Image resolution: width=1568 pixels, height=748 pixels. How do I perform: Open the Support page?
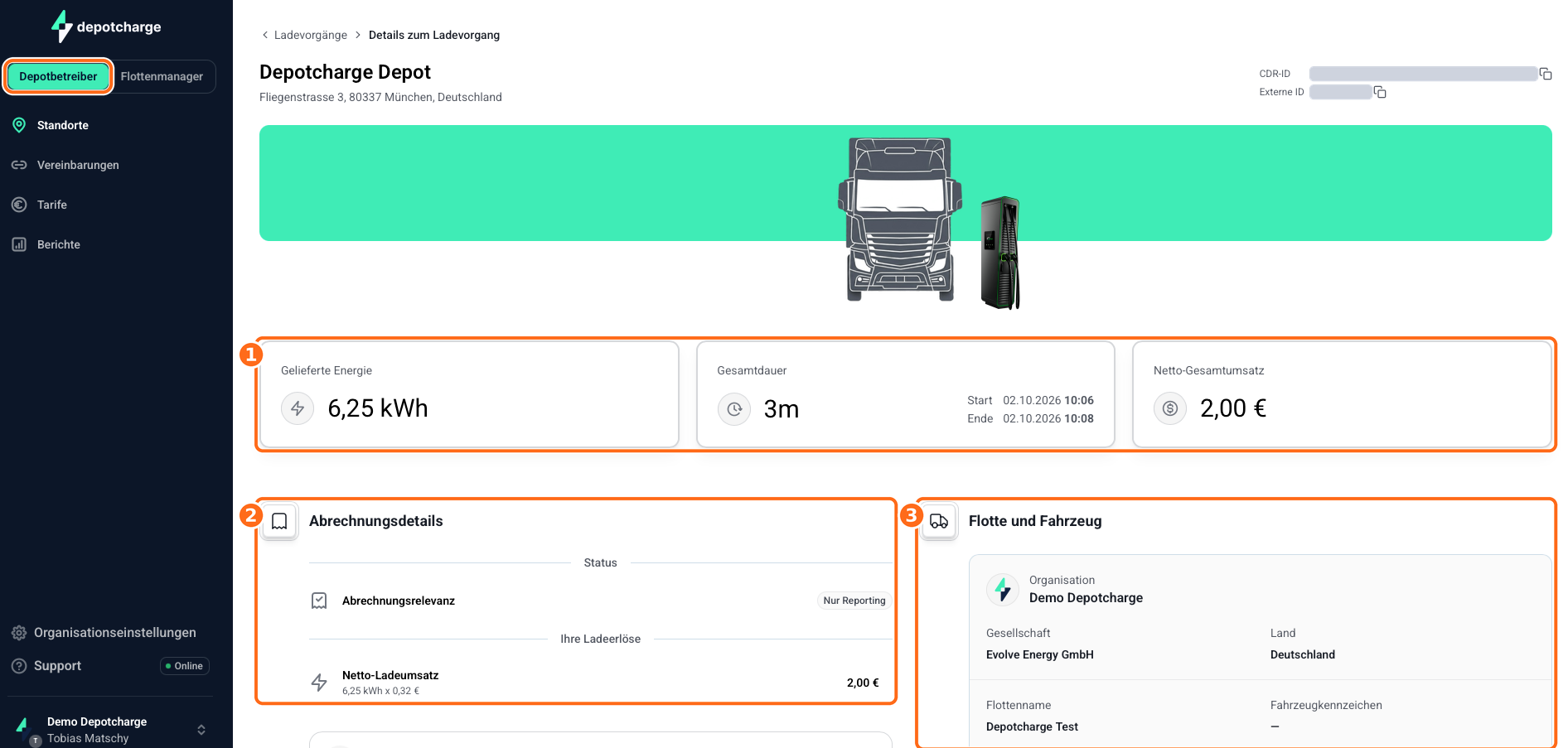coord(57,666)
